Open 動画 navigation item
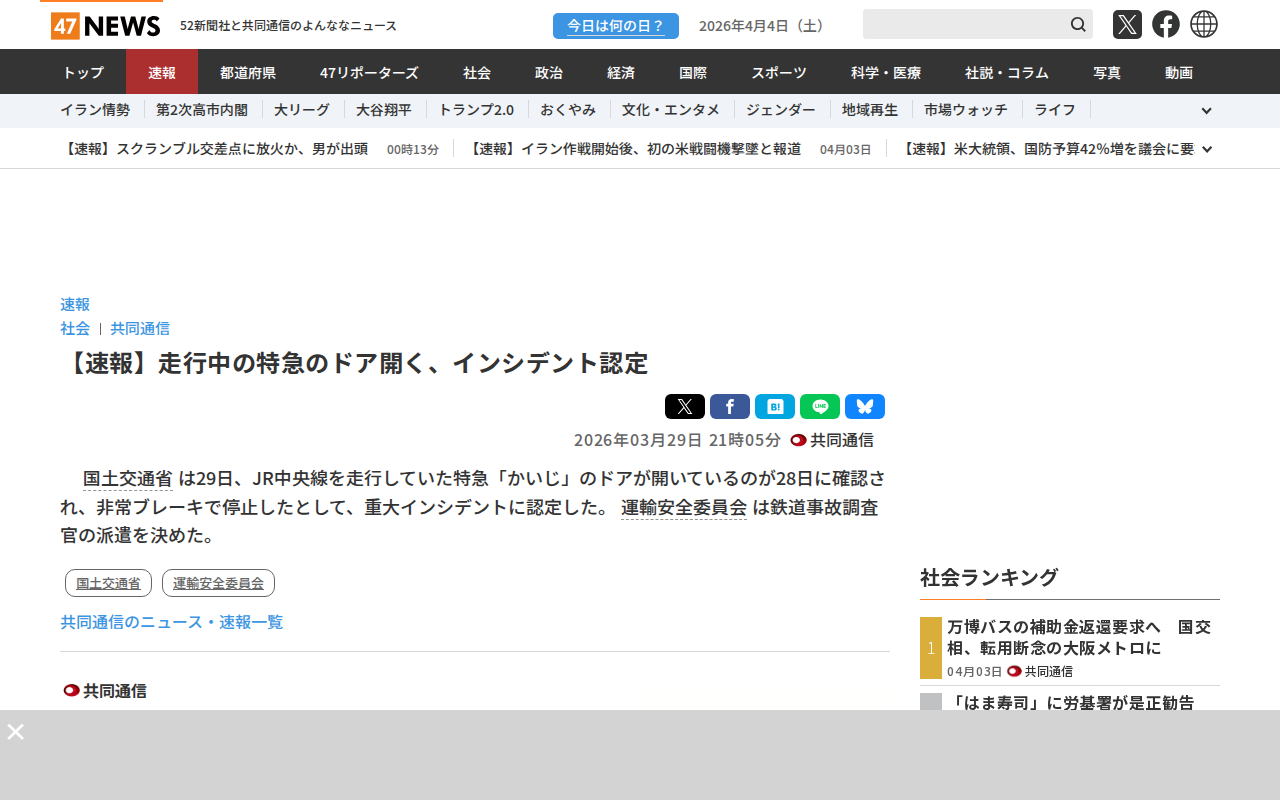This screenshot has width=1280, height=800. coord(1179,72)
